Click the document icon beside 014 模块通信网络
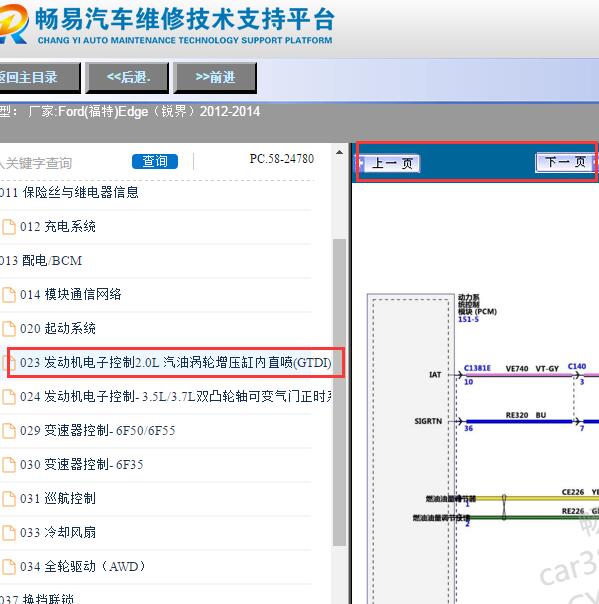The image size is (599, 604). click(x=9, y=295)
